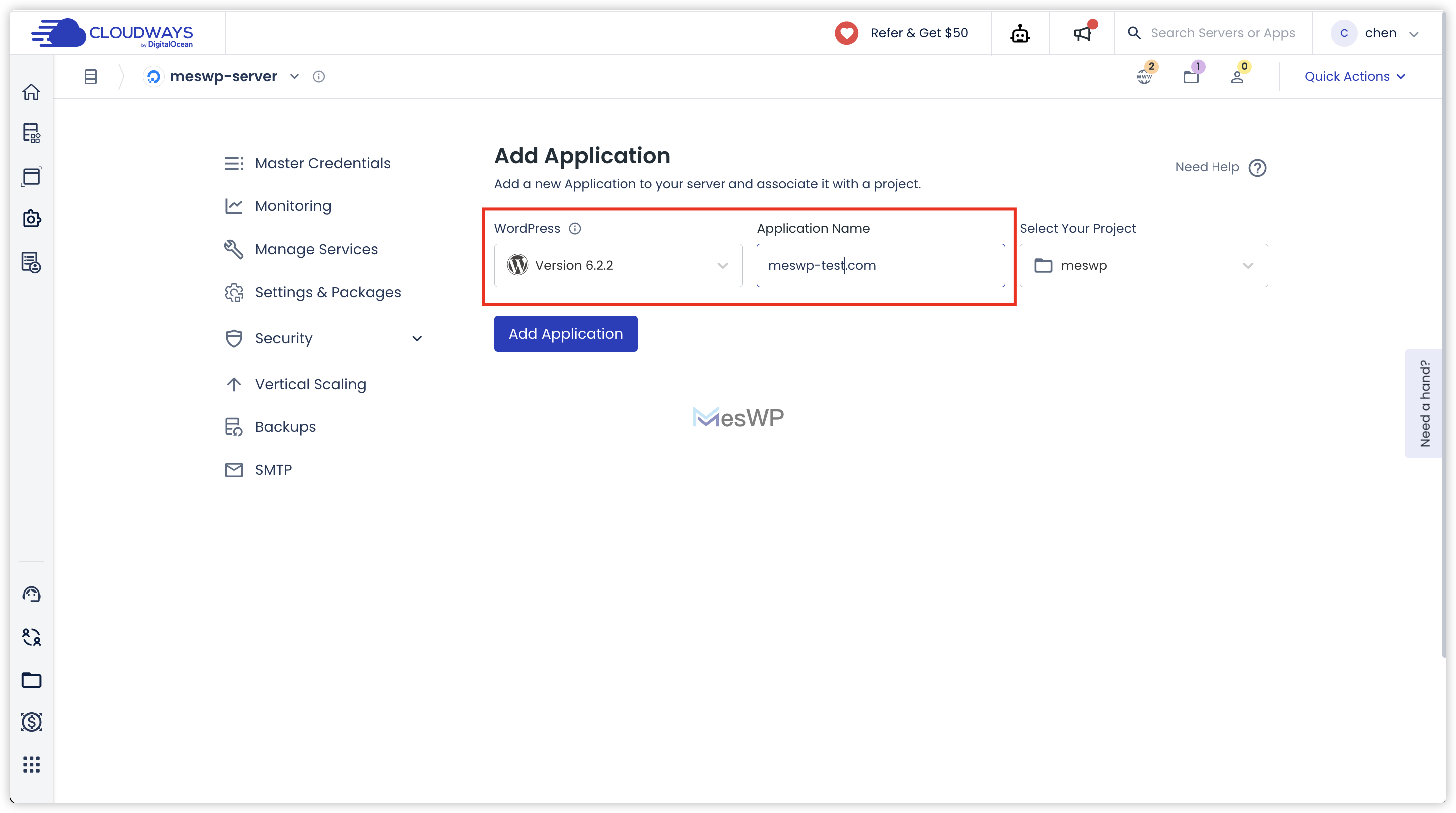Open Vertical Scaling menu item
This screenshot has width=1456, height=813.
(295, 384)
